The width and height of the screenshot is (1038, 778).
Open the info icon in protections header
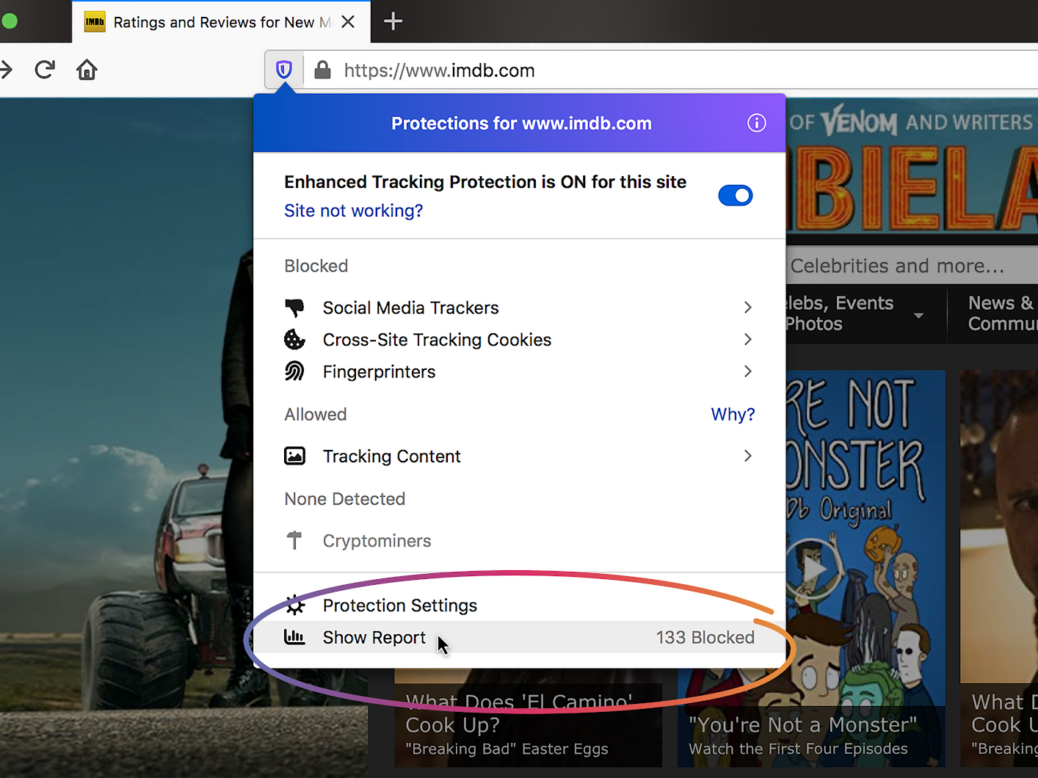[756, 123]
